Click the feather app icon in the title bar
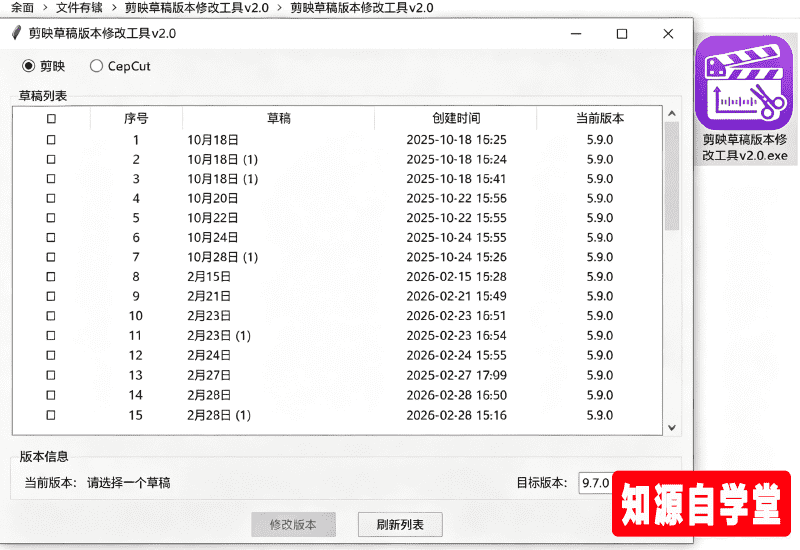This screenshot has height=550, width=800. 16,33
